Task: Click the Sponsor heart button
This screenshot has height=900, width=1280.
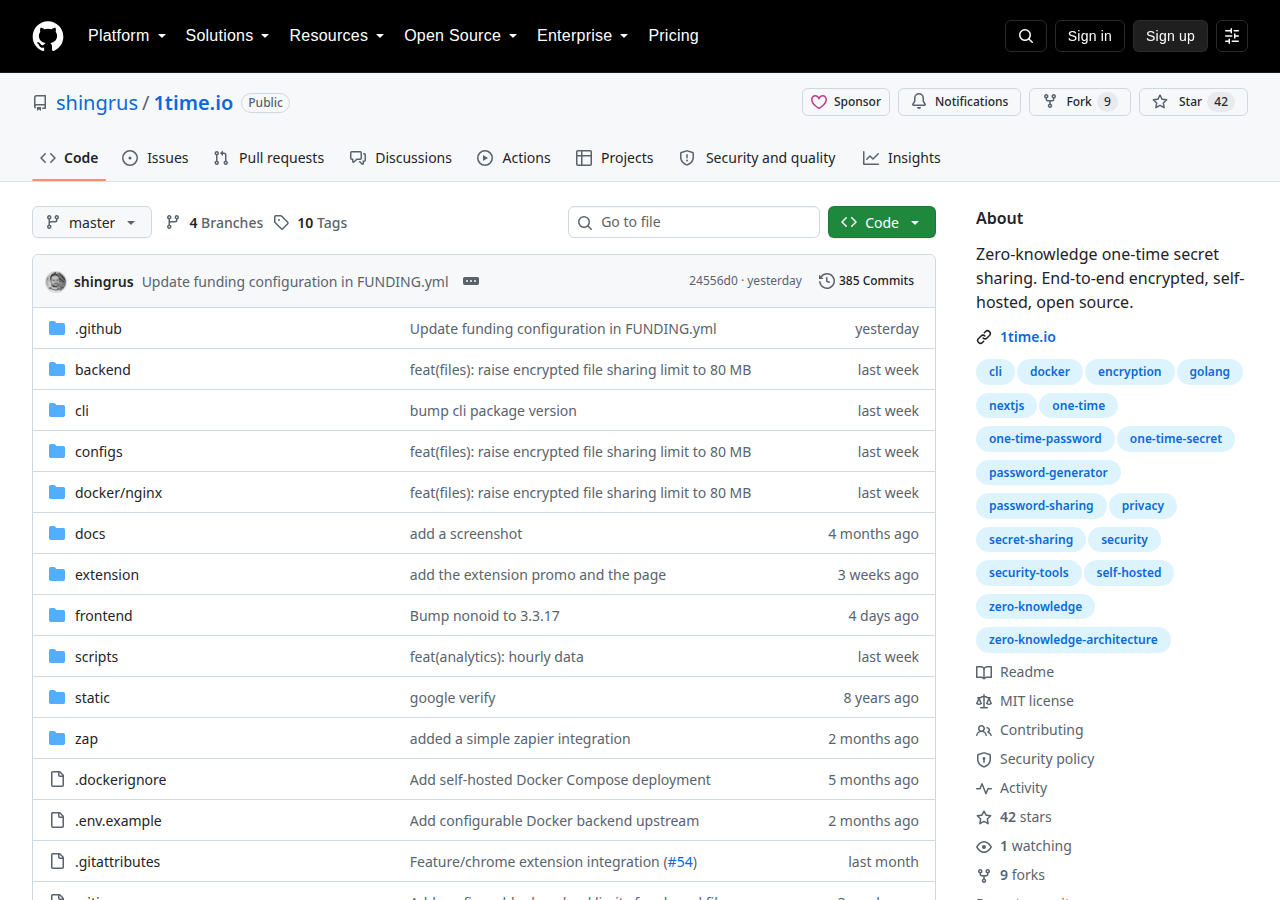Action: tap(846, 102)
